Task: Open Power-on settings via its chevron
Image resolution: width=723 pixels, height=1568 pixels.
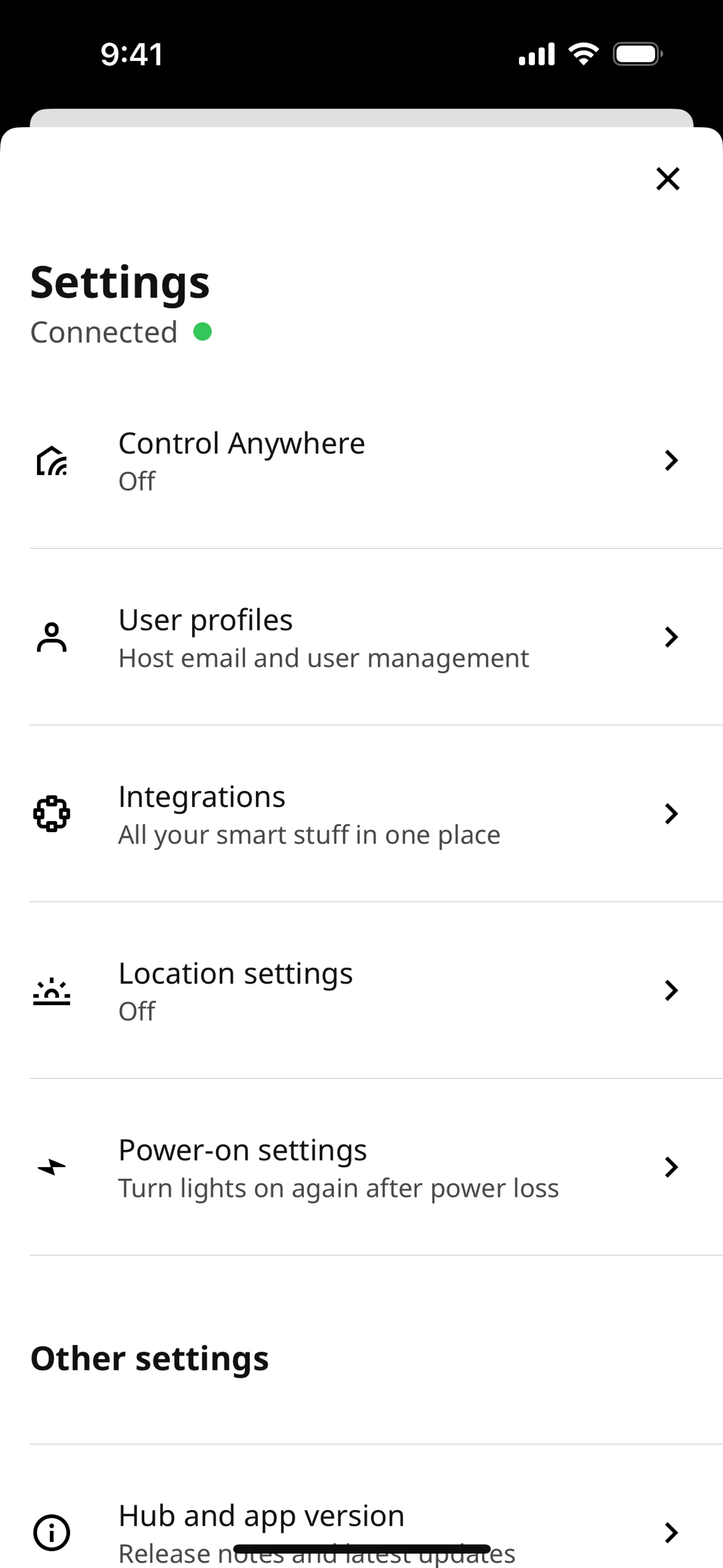Action: (x=671, y=1167)
